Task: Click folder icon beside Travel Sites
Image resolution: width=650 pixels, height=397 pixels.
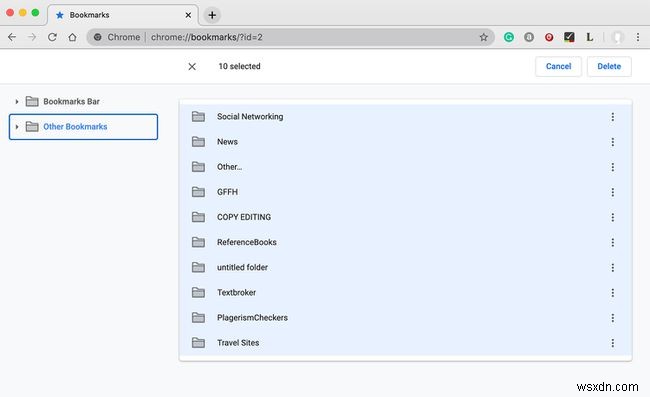Action: 198,343
